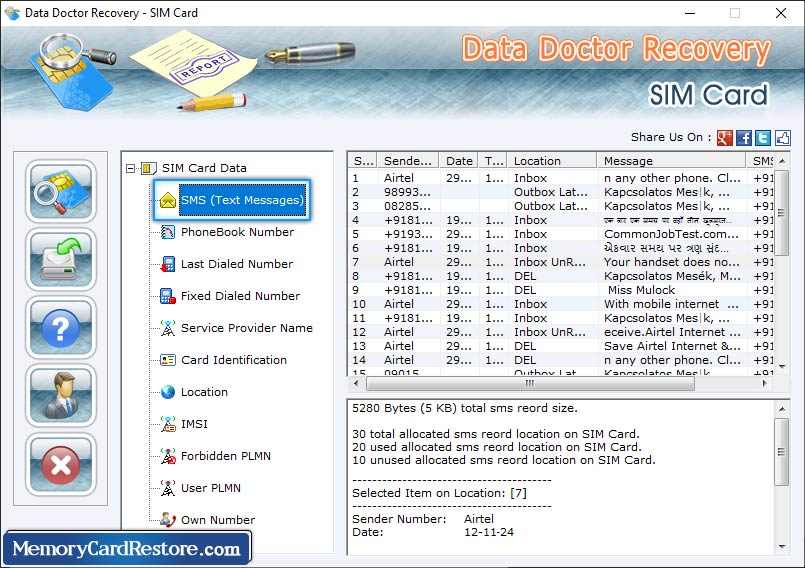Image resolution: width=805 pixels, height=568 pixels.
Task: Select Service Provider Name tree item
Action: pos(246,328)
